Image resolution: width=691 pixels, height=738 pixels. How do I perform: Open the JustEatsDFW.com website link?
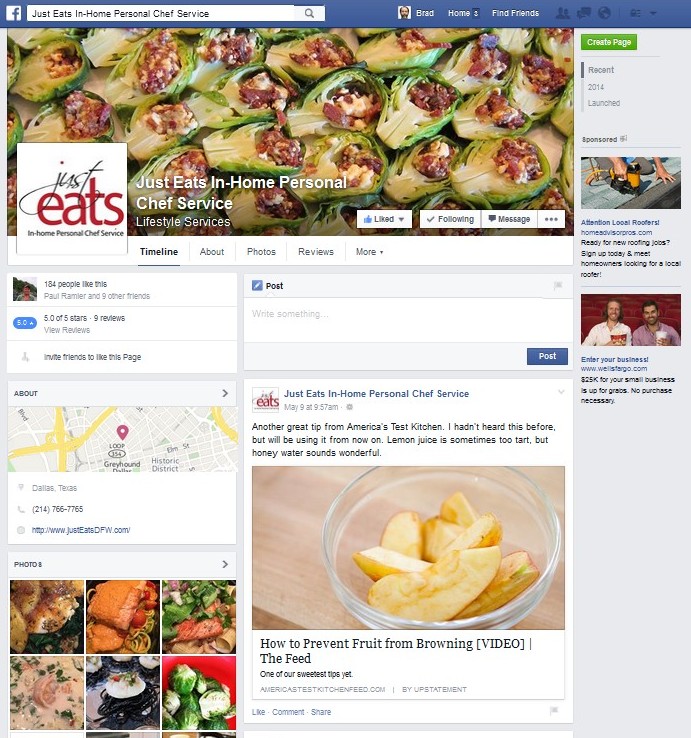click(81, 530)
